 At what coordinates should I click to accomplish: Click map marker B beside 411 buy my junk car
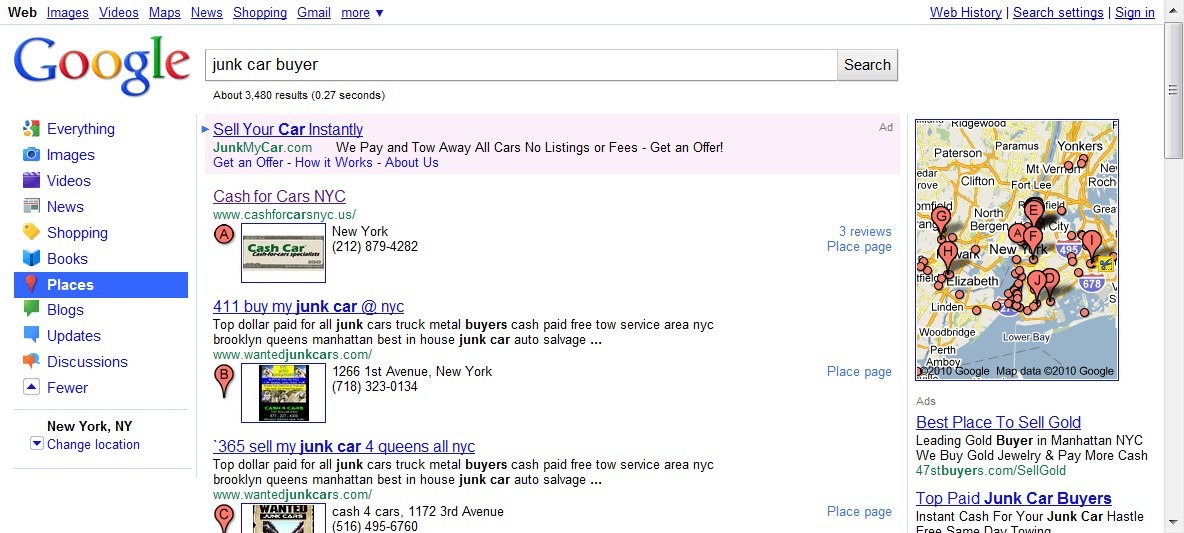(224, 378)
